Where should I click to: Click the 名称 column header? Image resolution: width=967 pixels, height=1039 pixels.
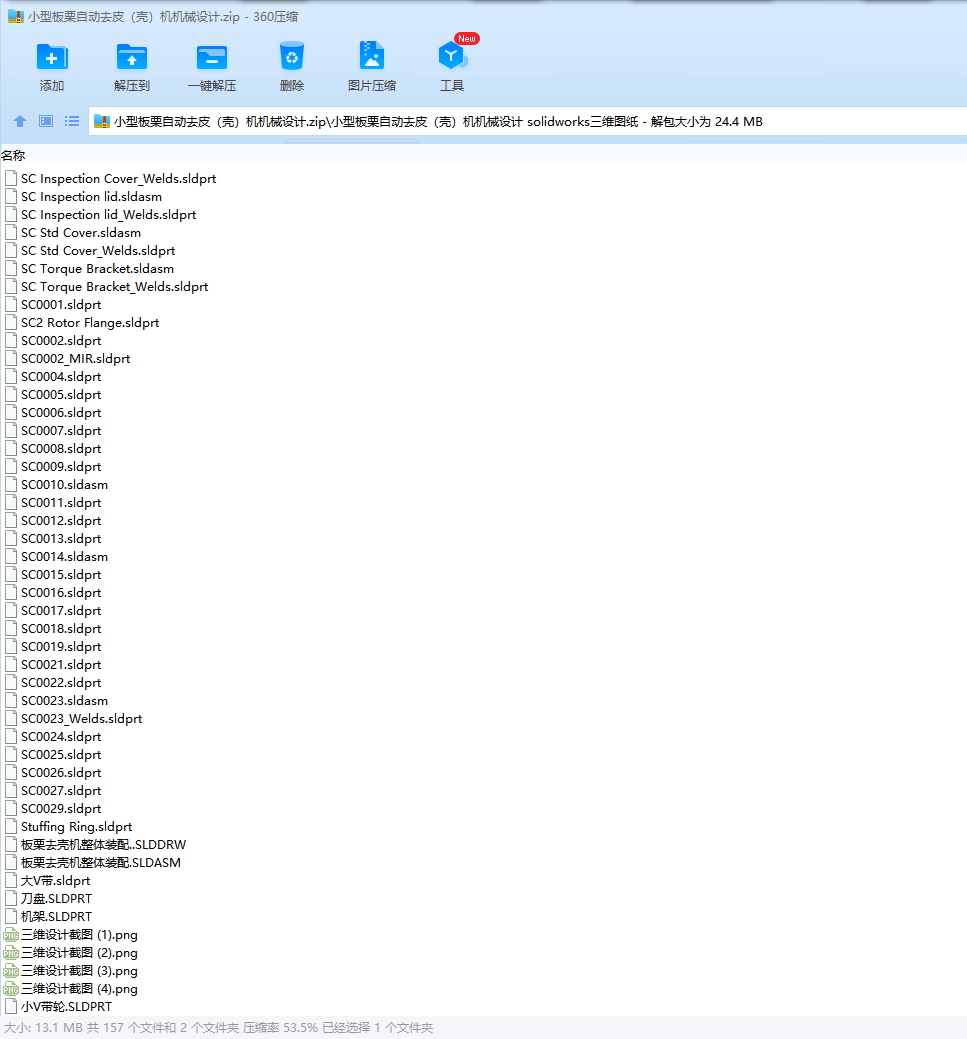(x=13, y=156)
